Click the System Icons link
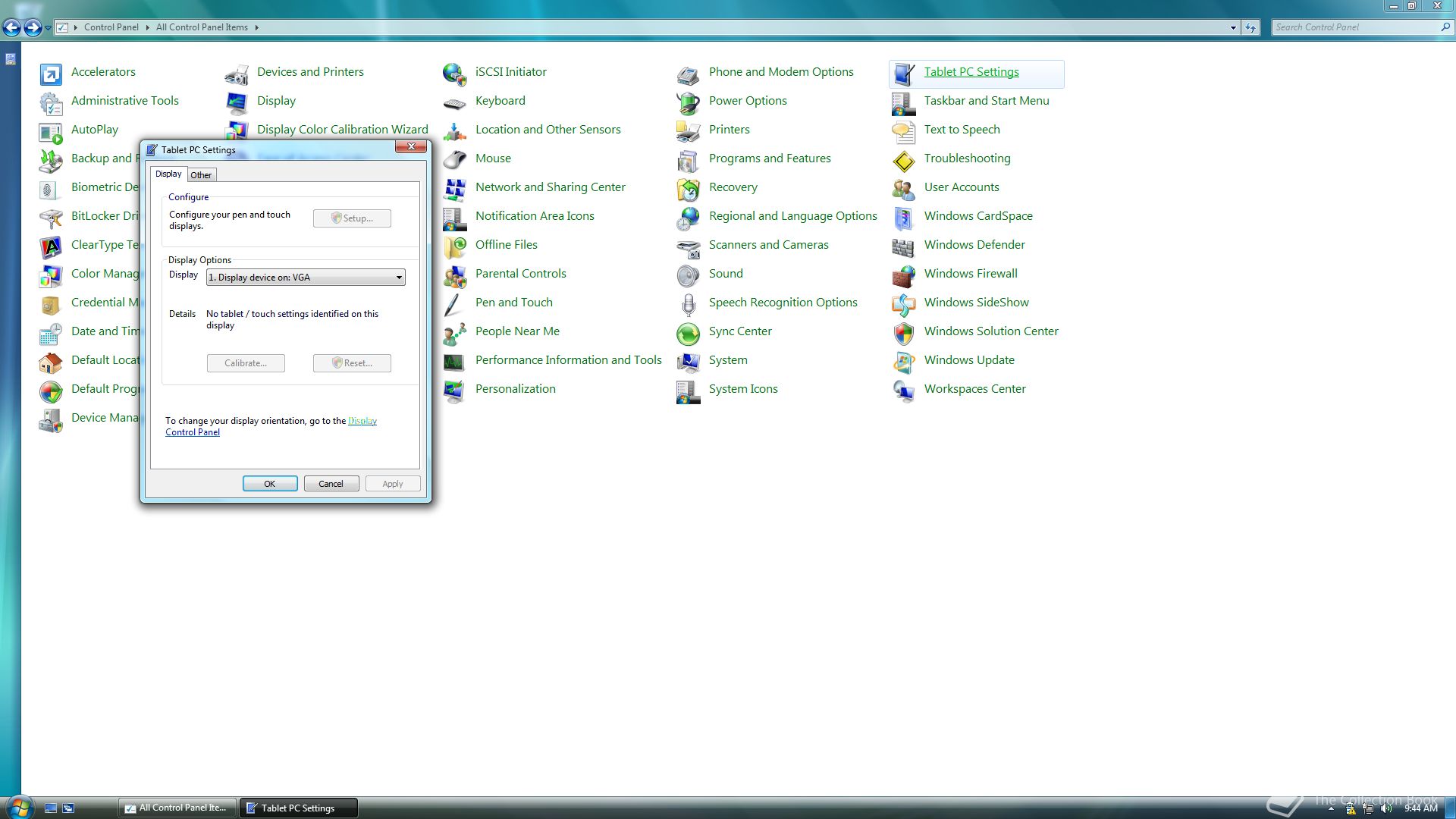Image resolution: width=1456 pixels, height=819 pixels. tap(743, 389)
